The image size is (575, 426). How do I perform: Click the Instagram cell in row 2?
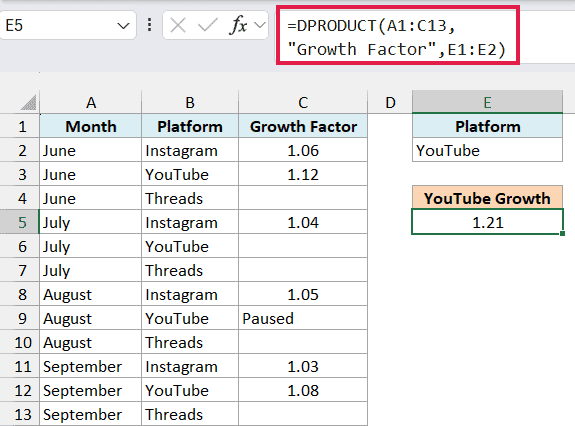pyautogui.click(x=190, y=151)
